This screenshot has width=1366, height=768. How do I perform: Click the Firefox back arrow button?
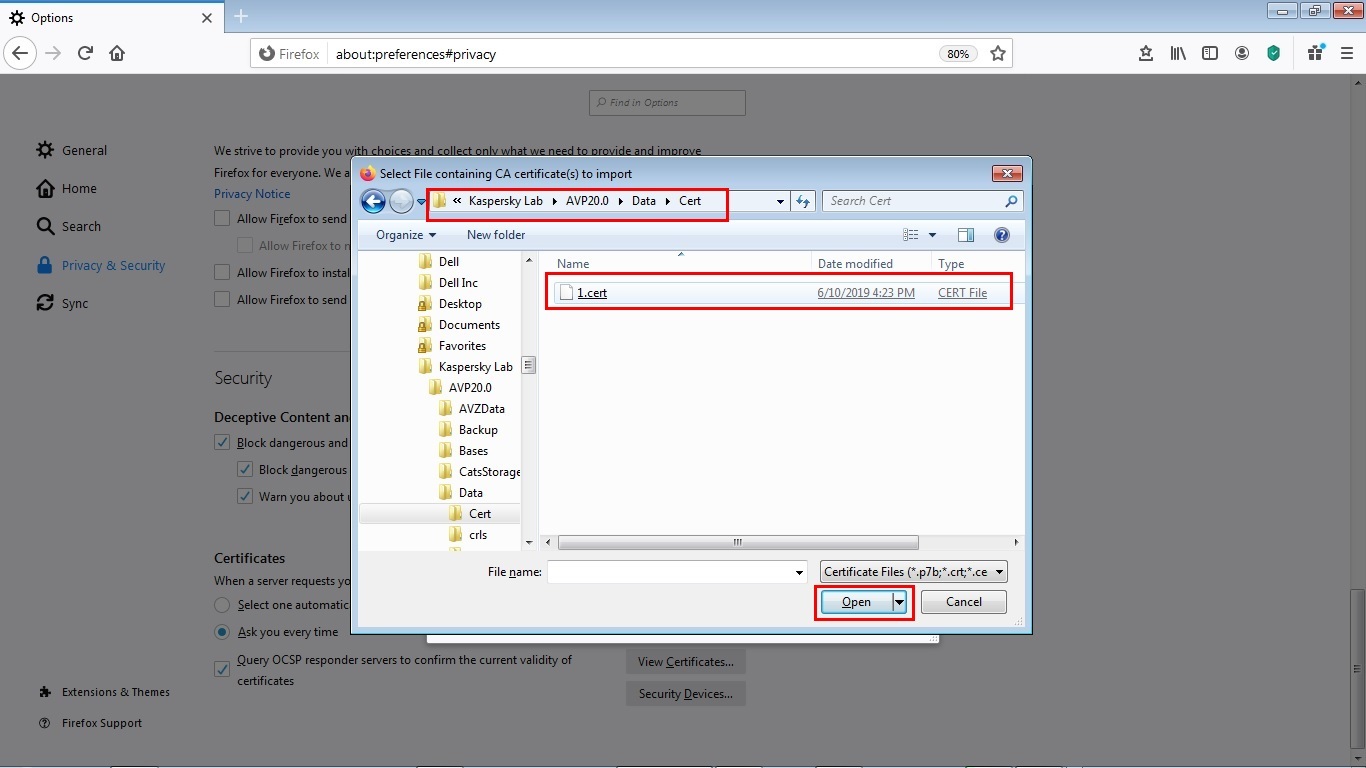click(x=20, y=54)
